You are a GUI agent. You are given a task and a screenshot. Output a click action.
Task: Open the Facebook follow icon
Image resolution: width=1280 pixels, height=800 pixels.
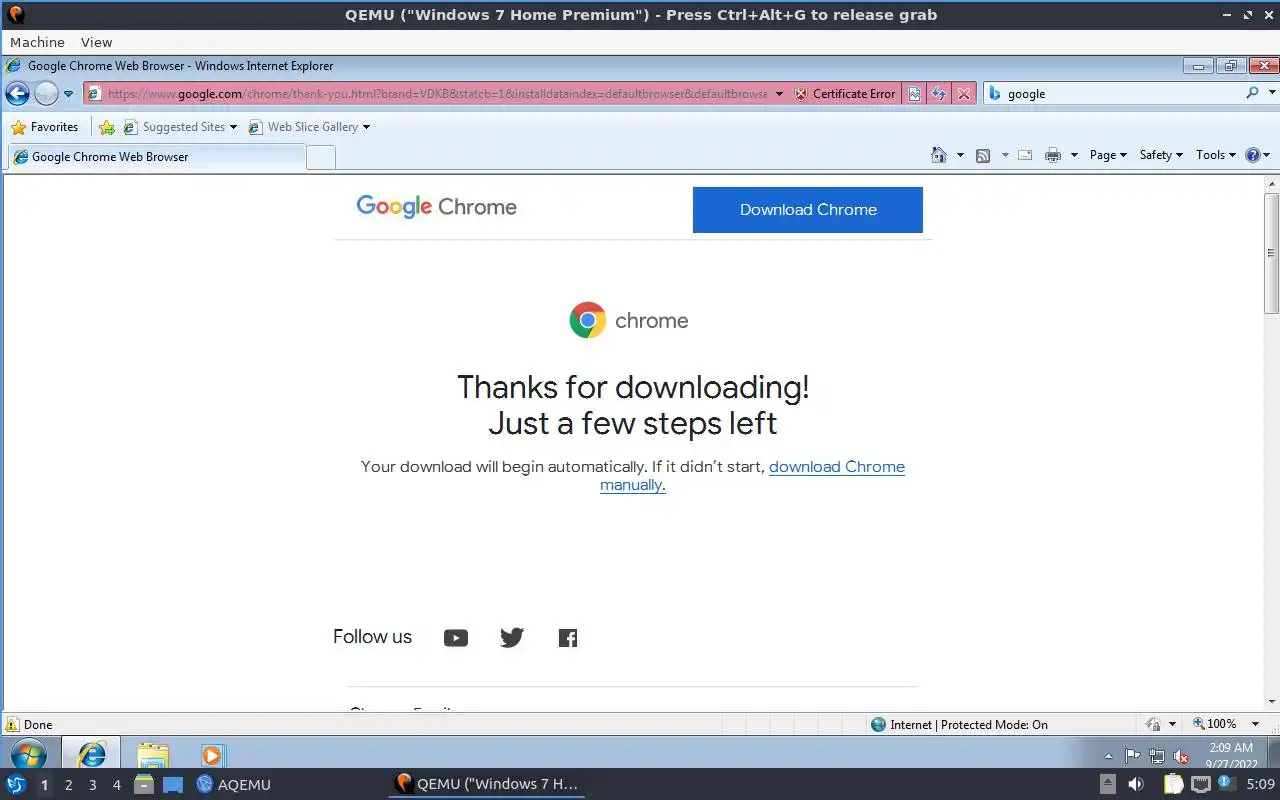tap(568, 638)
